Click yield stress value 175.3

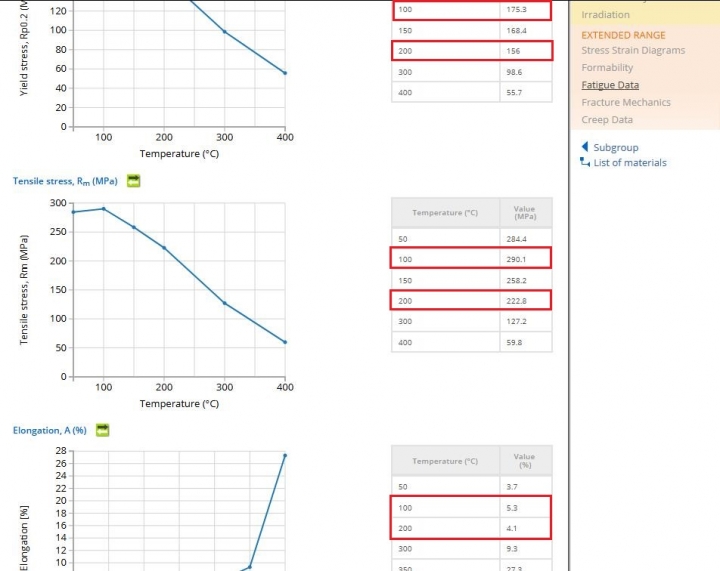tap(517, 9)
